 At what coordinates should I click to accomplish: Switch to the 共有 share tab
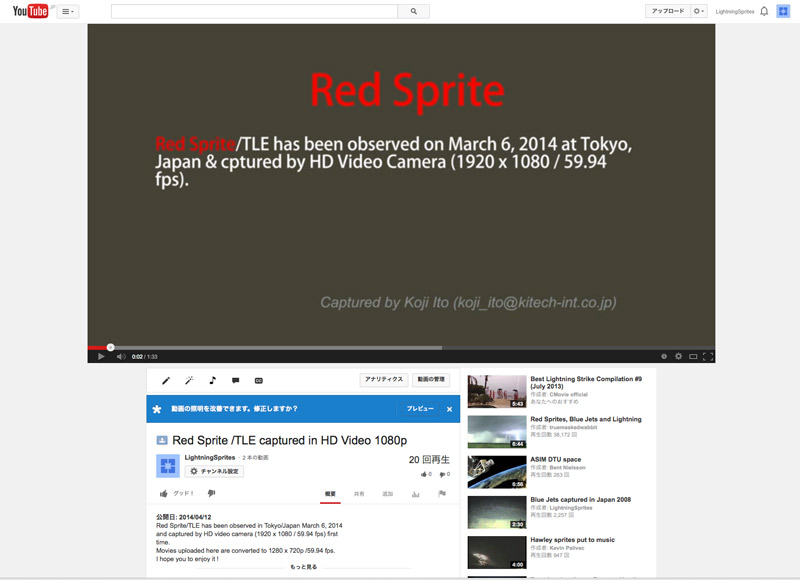click(359, 494)
